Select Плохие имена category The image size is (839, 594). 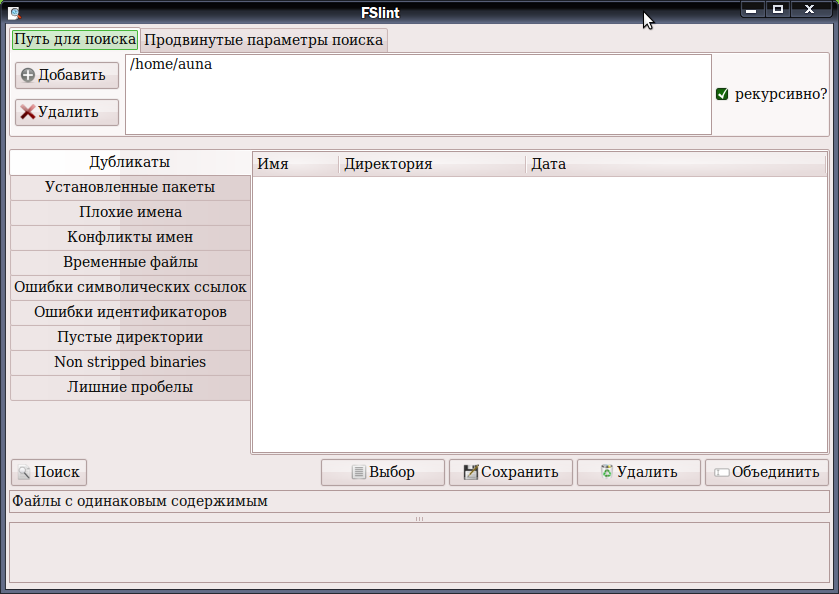130,212
